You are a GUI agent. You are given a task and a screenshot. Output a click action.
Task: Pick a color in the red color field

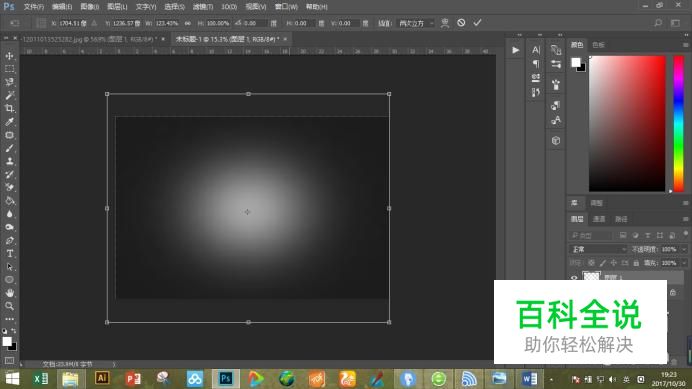627,124
